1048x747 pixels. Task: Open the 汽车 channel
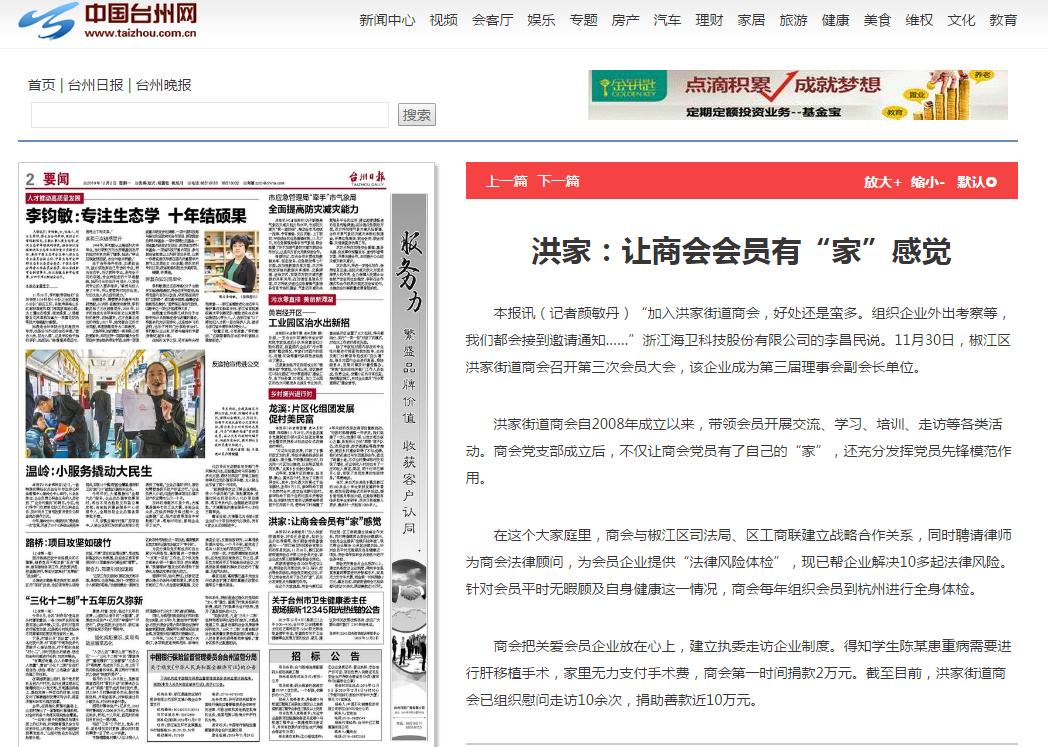pos(667,20)
